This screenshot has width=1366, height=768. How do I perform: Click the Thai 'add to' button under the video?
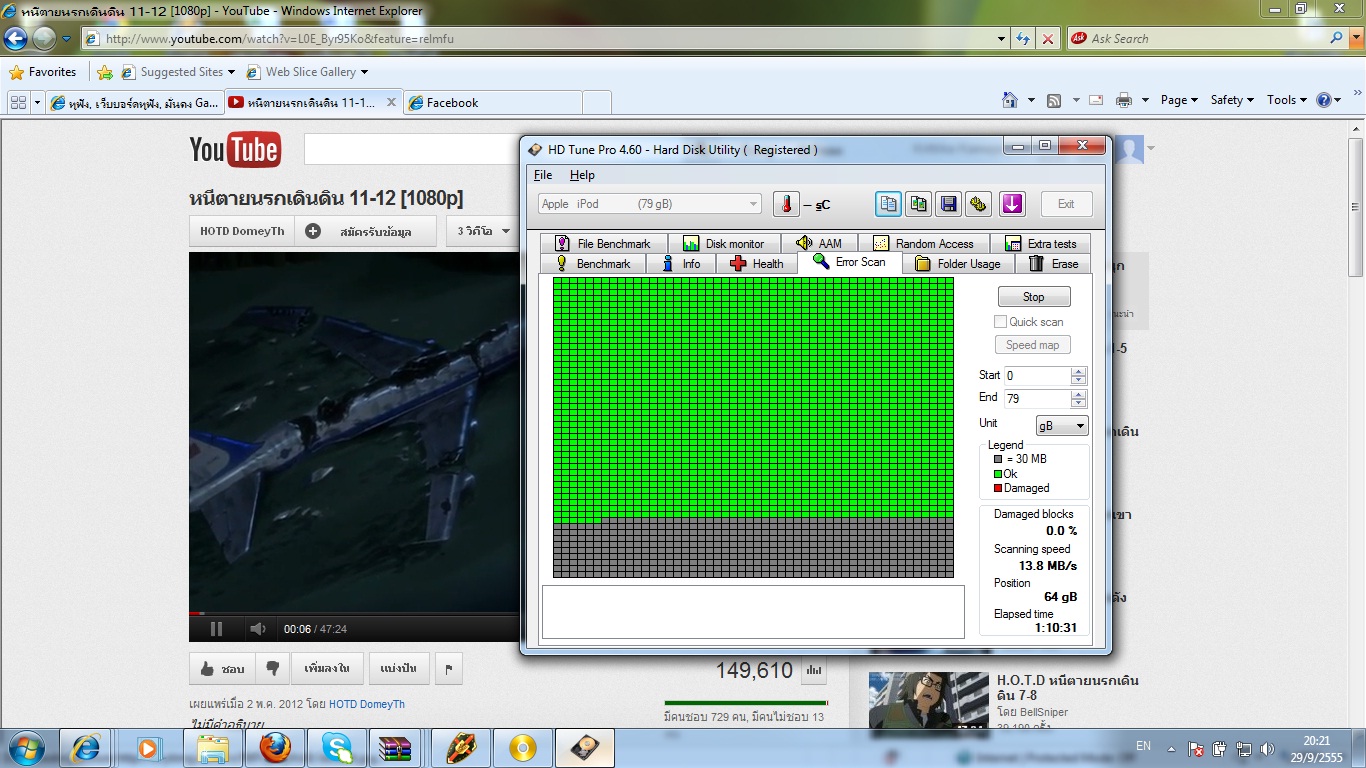(x=326, y=669)
